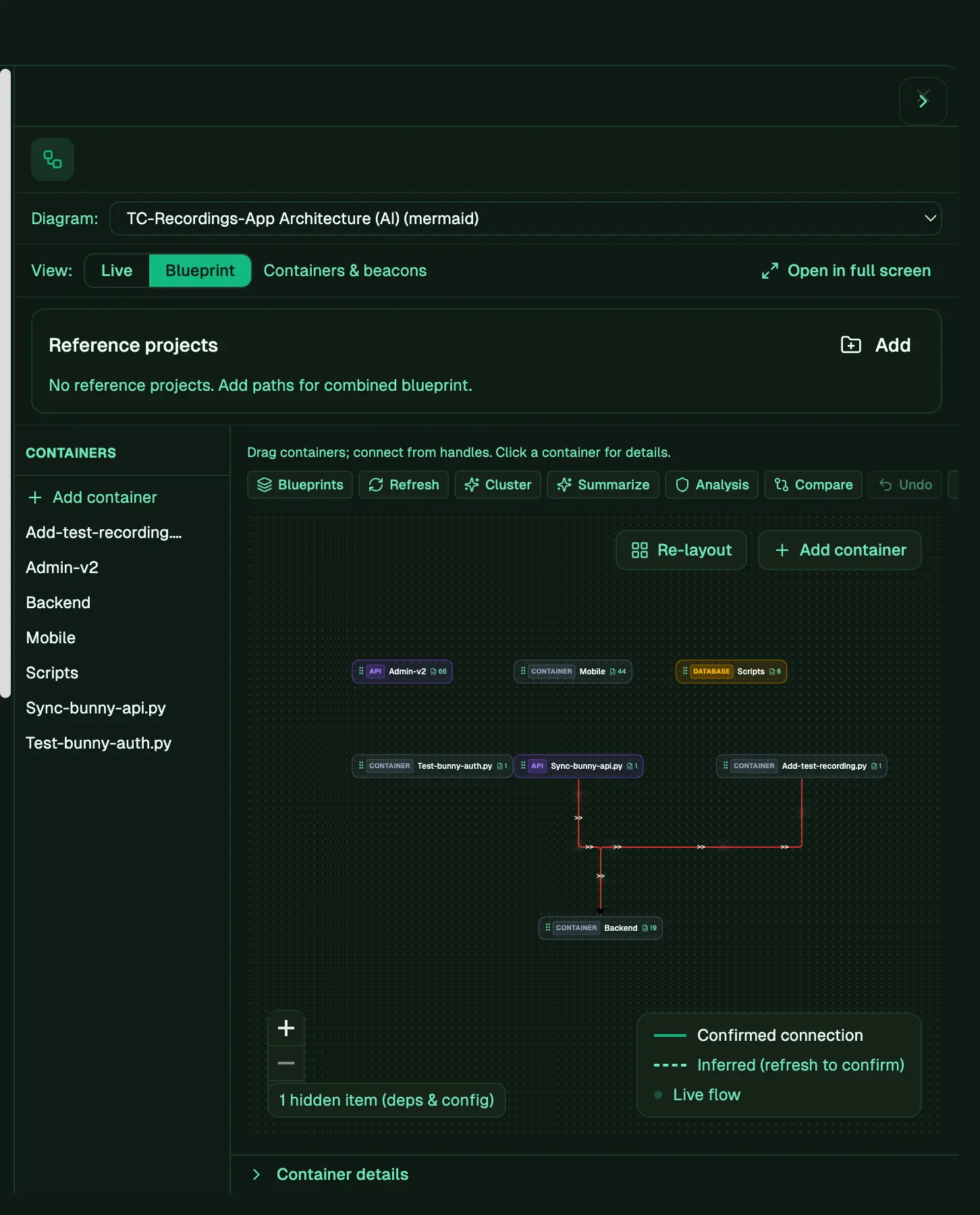980x1215 pixels.
Task: Select Add-test-recording container in the sidebar list
Action: [104, 533]
